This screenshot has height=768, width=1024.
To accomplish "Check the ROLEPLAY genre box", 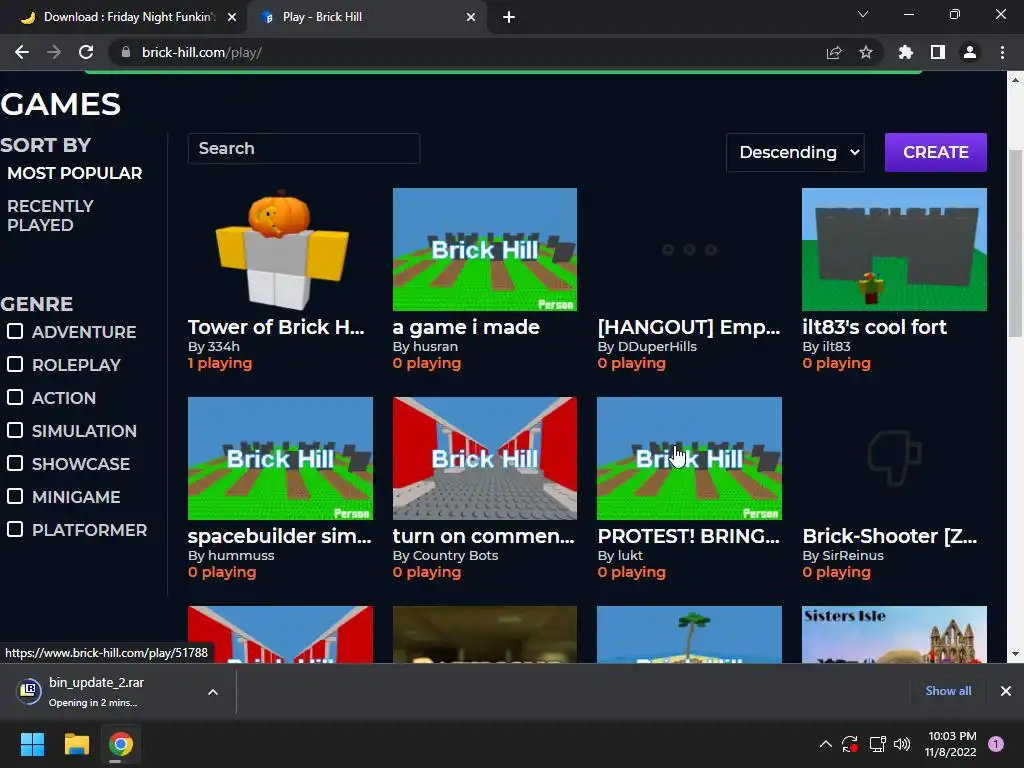I will [15, 364].
